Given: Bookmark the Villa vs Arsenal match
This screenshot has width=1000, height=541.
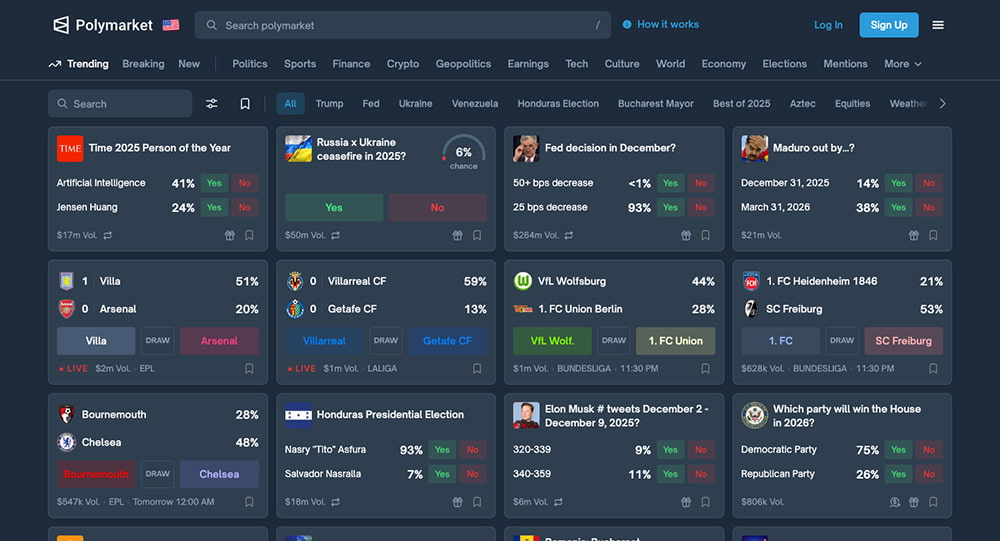Looking at the screenshot, I should pyautogui.click(x=249, y=368).
